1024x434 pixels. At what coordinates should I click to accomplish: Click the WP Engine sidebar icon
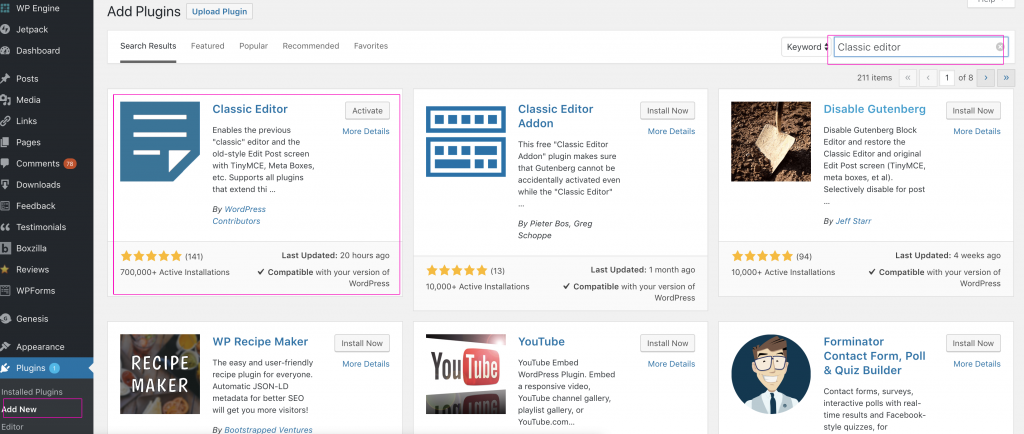5,8
